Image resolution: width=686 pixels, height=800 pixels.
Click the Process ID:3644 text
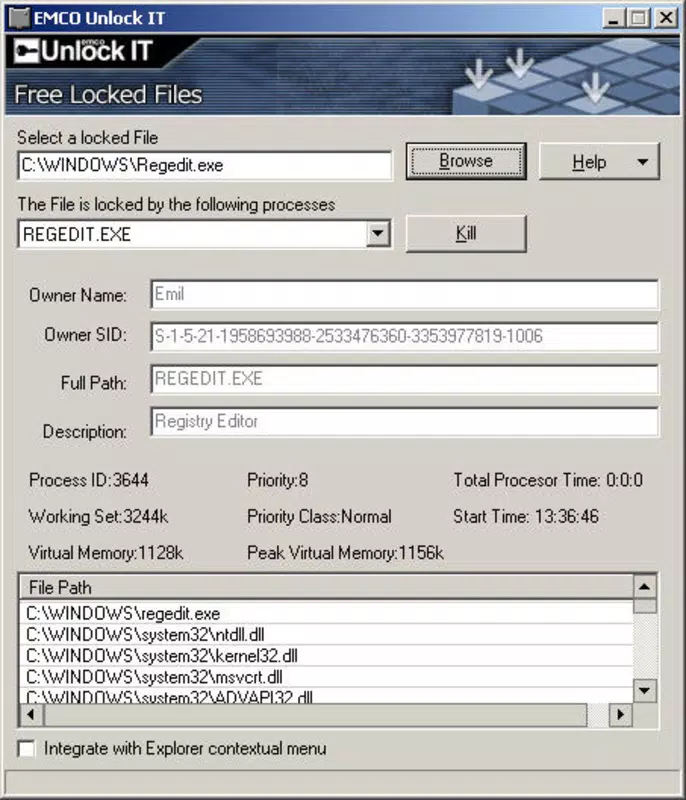tap(89, 480)
